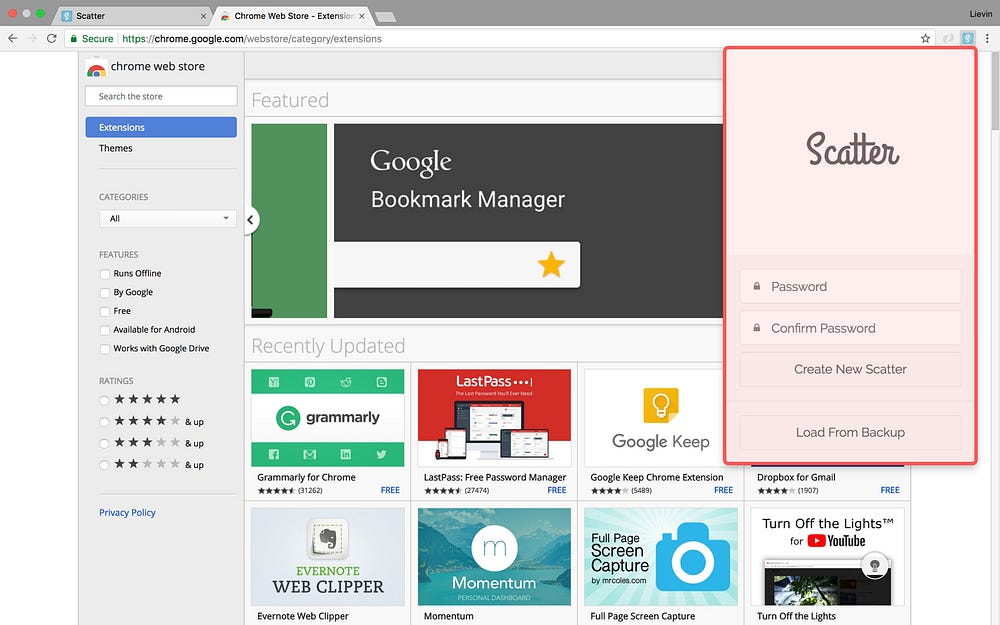Viewport: 1000px width, 625px height.
Task: Open the Momentum extension tile
Action: click(x=494, y=557)
